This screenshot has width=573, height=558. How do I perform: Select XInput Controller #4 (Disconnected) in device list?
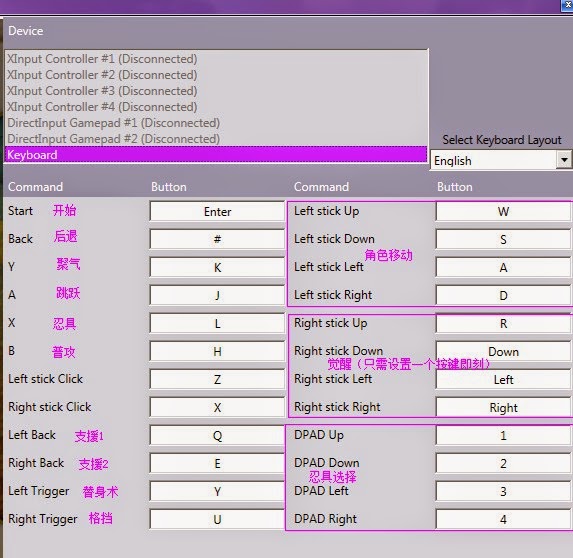[x=216, y=107]
